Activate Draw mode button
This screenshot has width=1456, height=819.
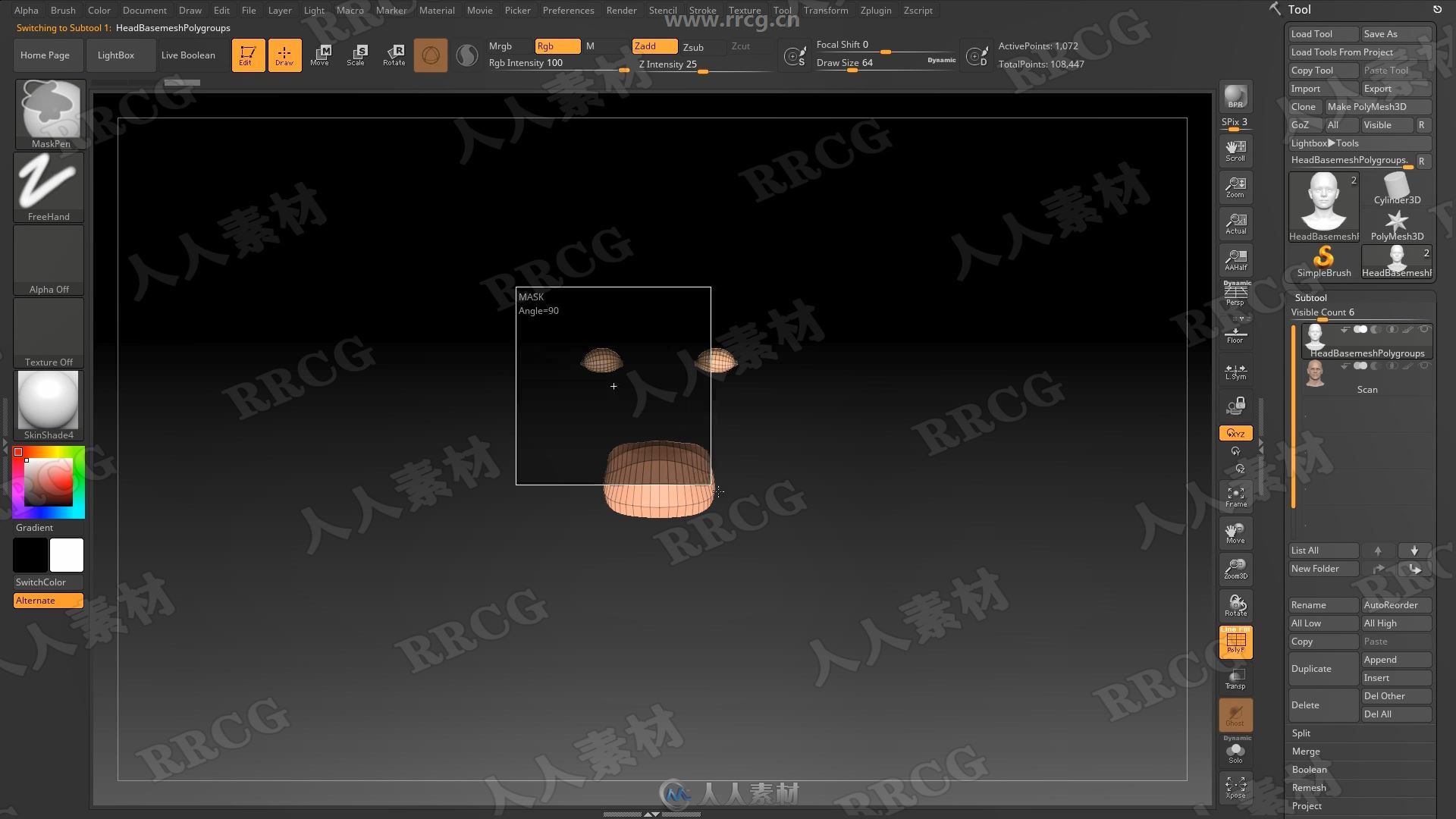coord(284,55)
